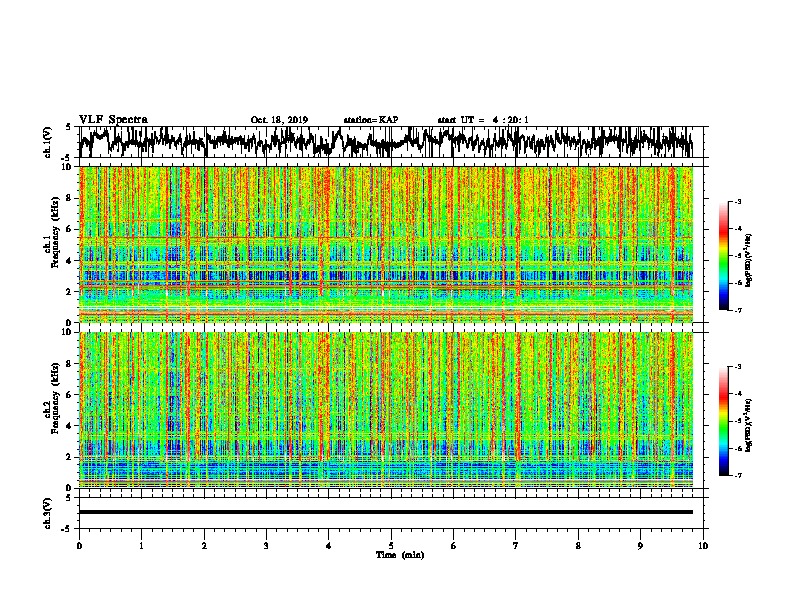Click time axis tick label "2"
This screenshot has width=792, height=612.
coord(204,546)
